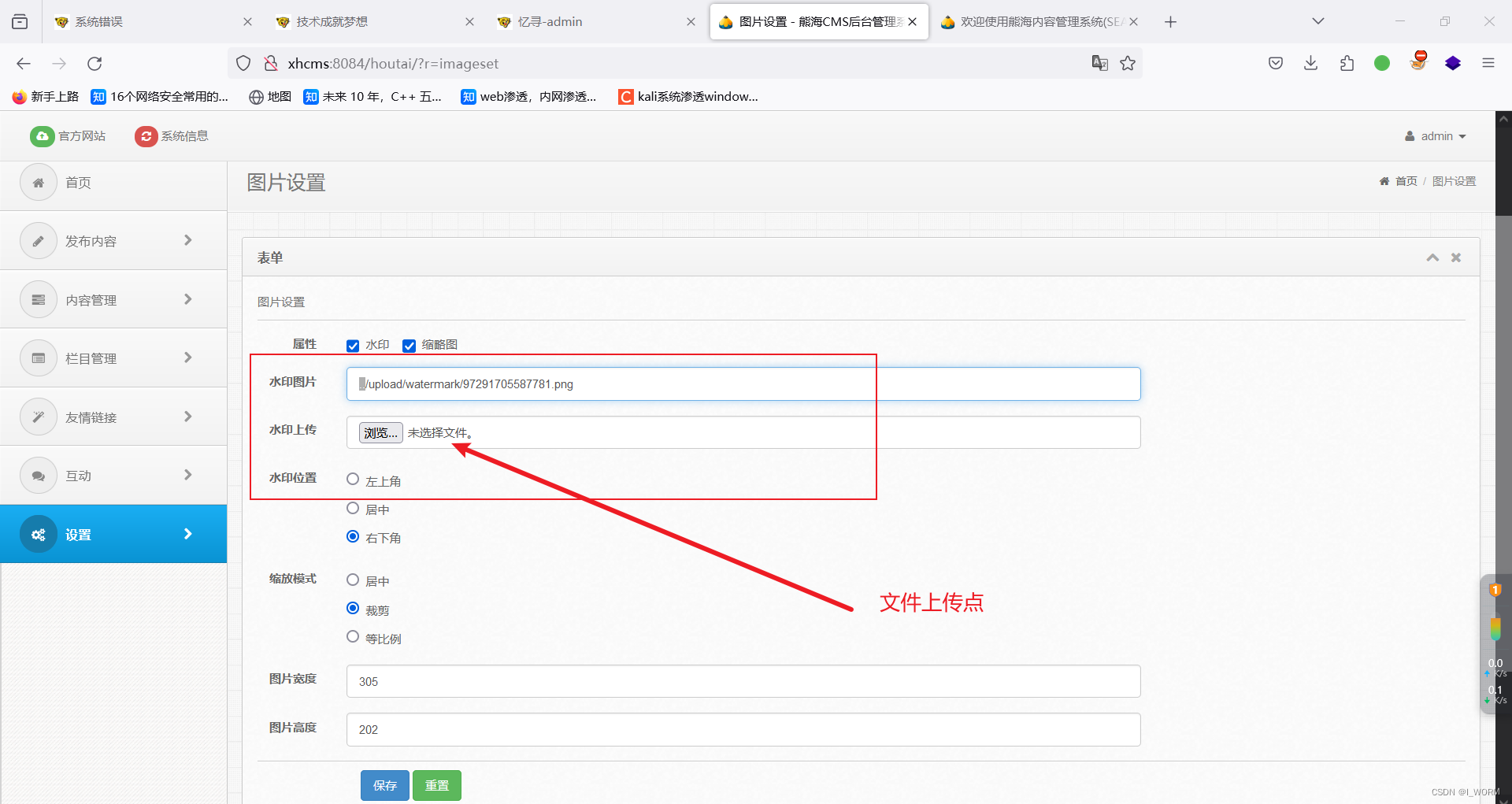The width and height of the screenshot is (1512, 804).
Task: Click the 图片宽度 input field
Action: (743, 681)
